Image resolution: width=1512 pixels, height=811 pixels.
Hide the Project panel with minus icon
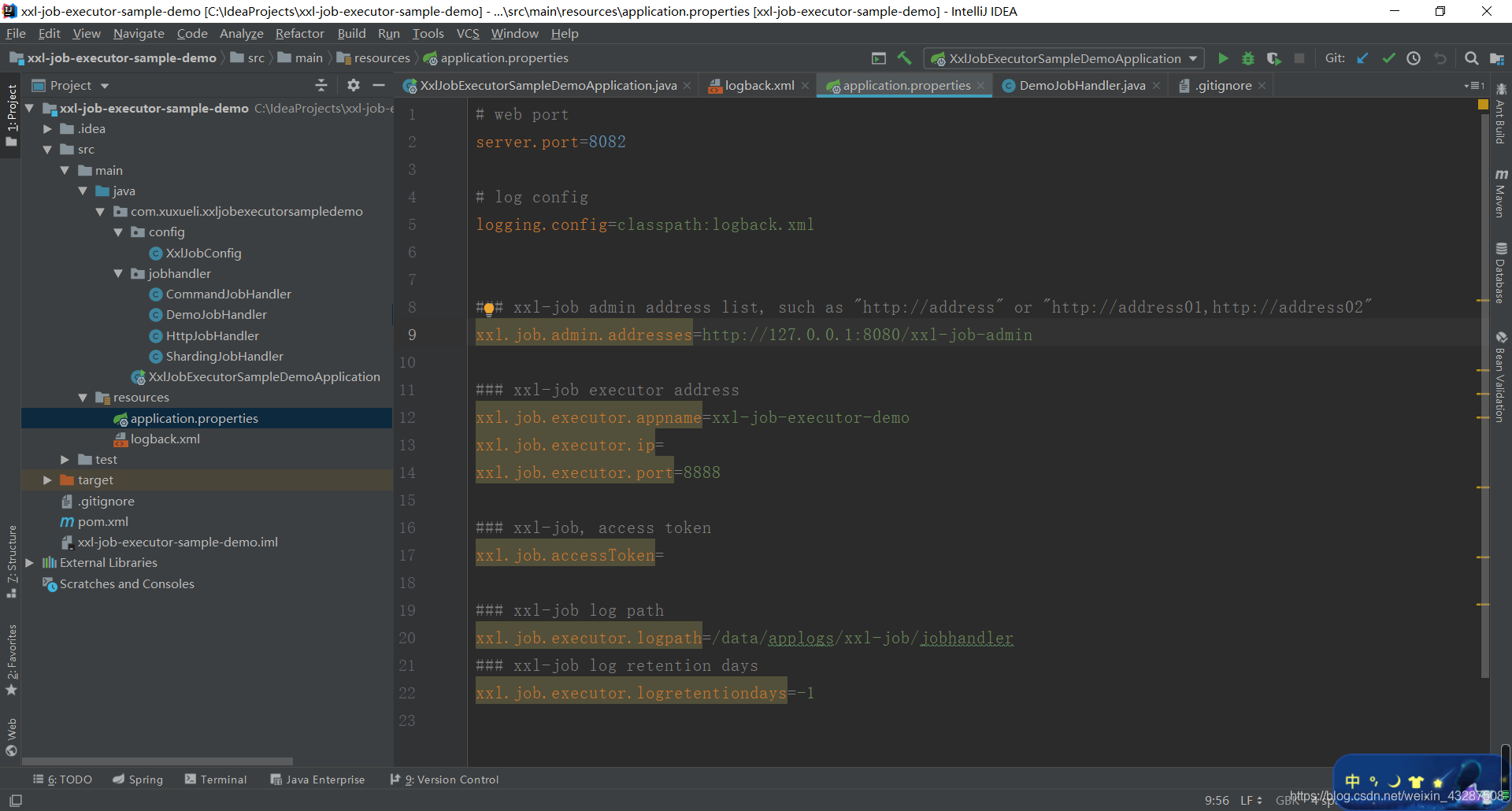(379, 85)
